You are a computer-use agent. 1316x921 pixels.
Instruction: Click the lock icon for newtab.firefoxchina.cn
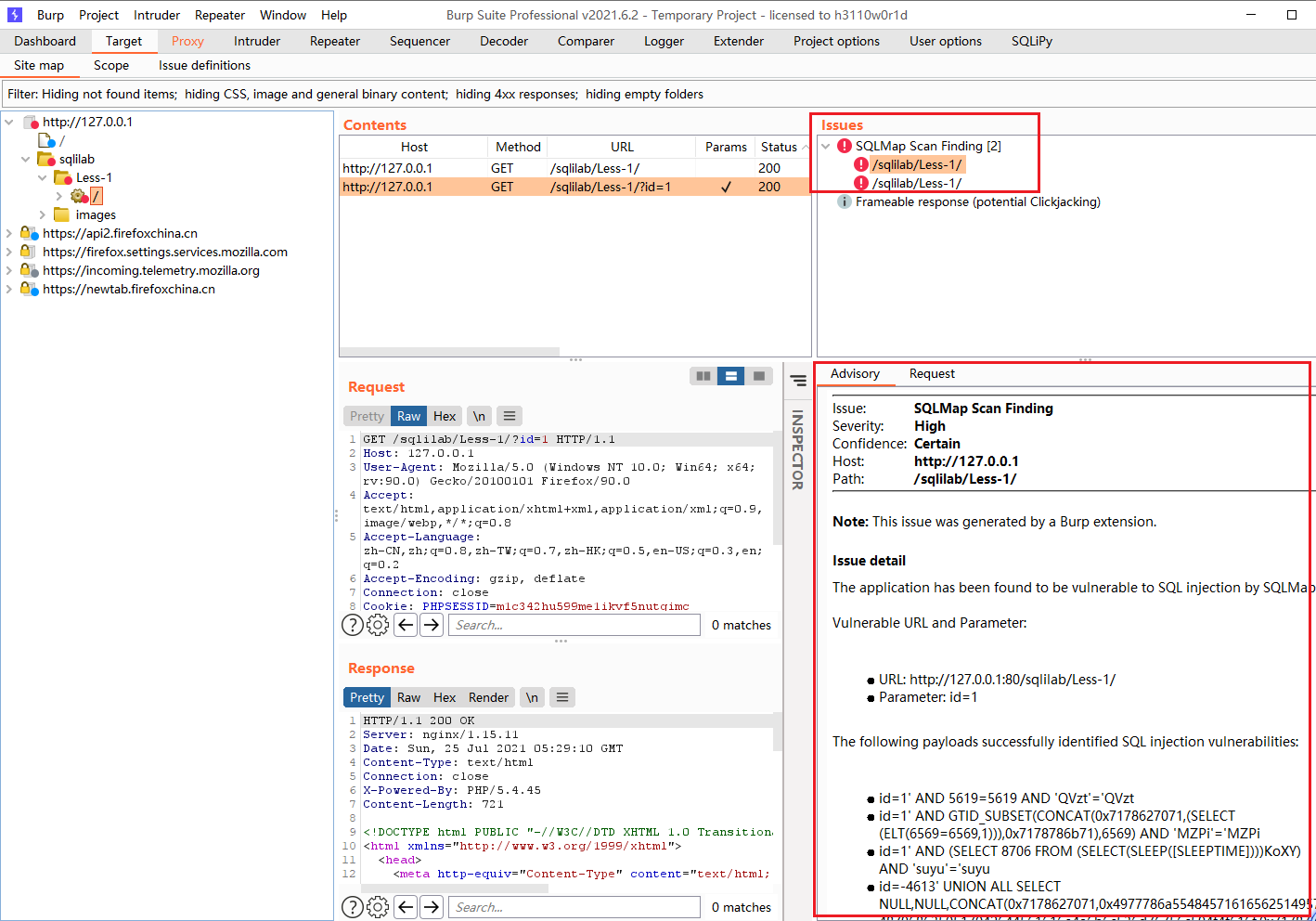(29, 289)
